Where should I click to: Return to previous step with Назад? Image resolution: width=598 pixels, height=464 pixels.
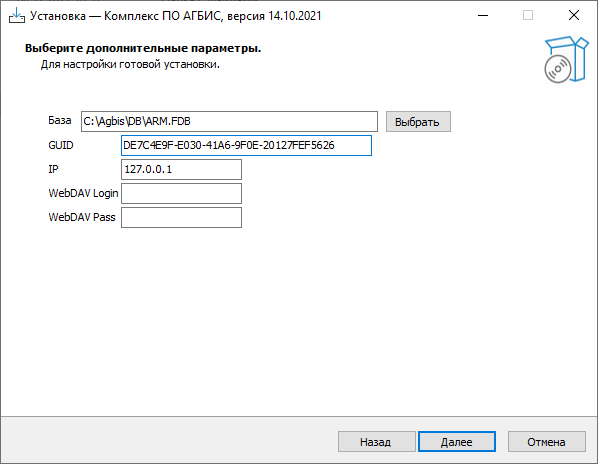(x=376, y=442)
